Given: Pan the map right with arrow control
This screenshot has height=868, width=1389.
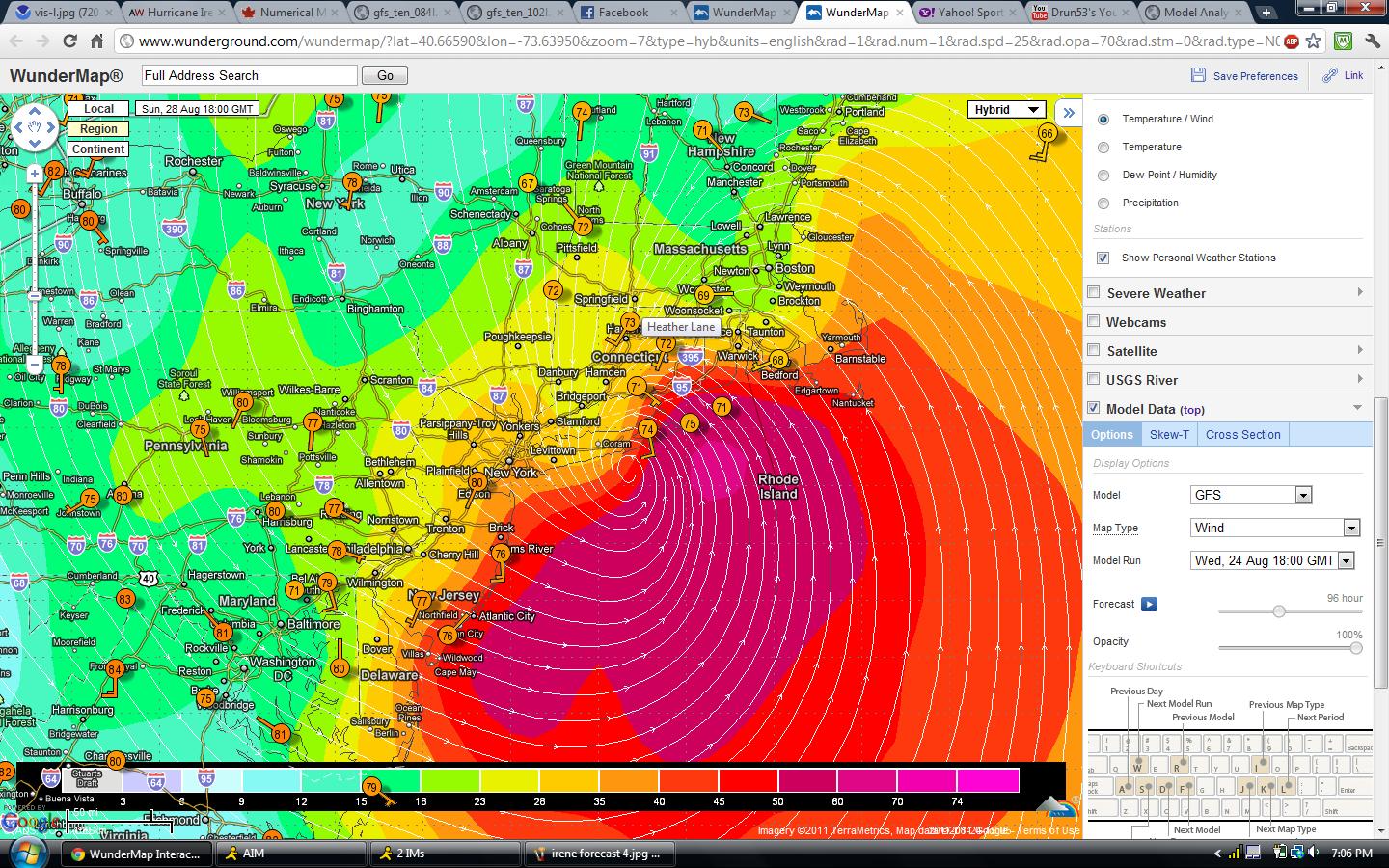Looking at the screenshot, I should click(53, 126).
